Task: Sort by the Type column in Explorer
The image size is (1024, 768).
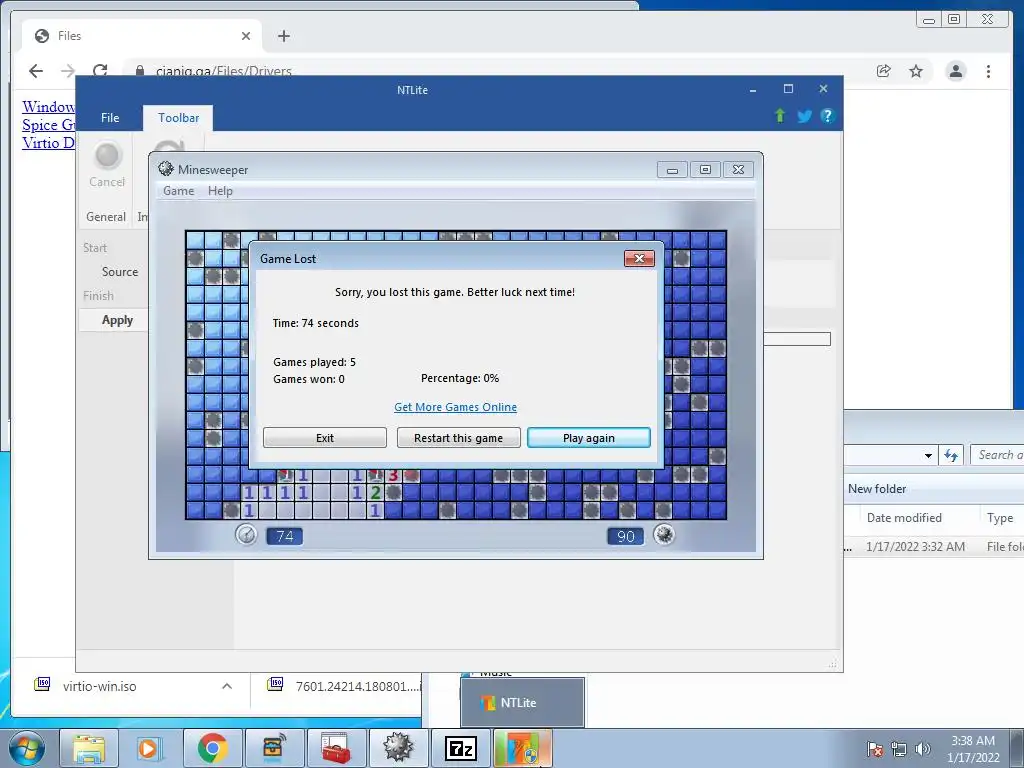Action: 1000,518
